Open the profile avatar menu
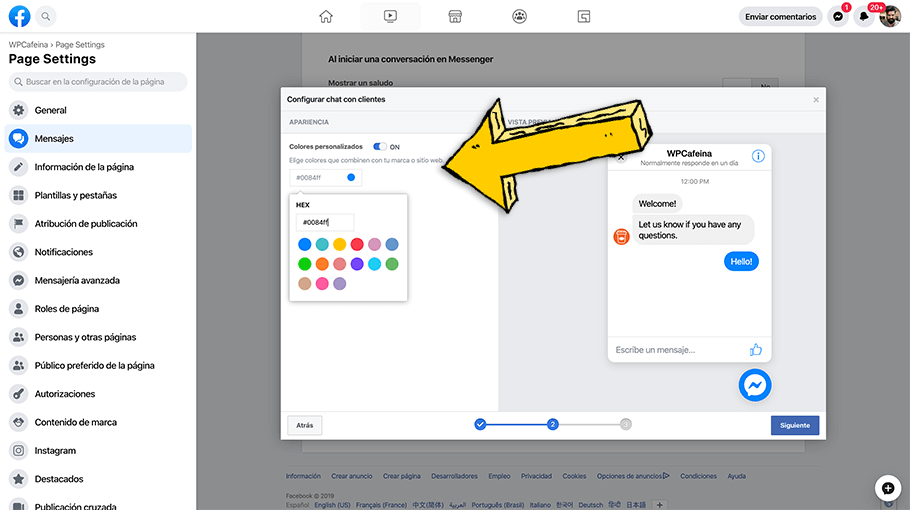 click(890, 16)
